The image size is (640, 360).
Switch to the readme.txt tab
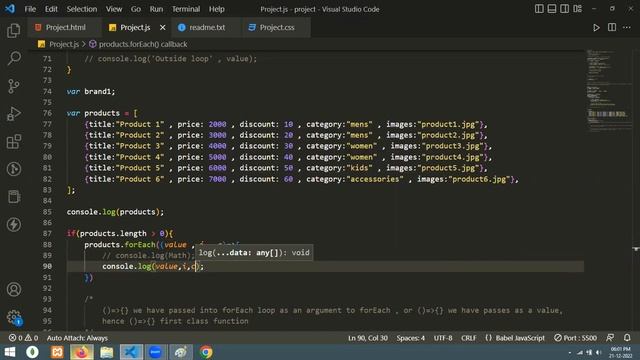pyautogui.click(x=207, y=27)
